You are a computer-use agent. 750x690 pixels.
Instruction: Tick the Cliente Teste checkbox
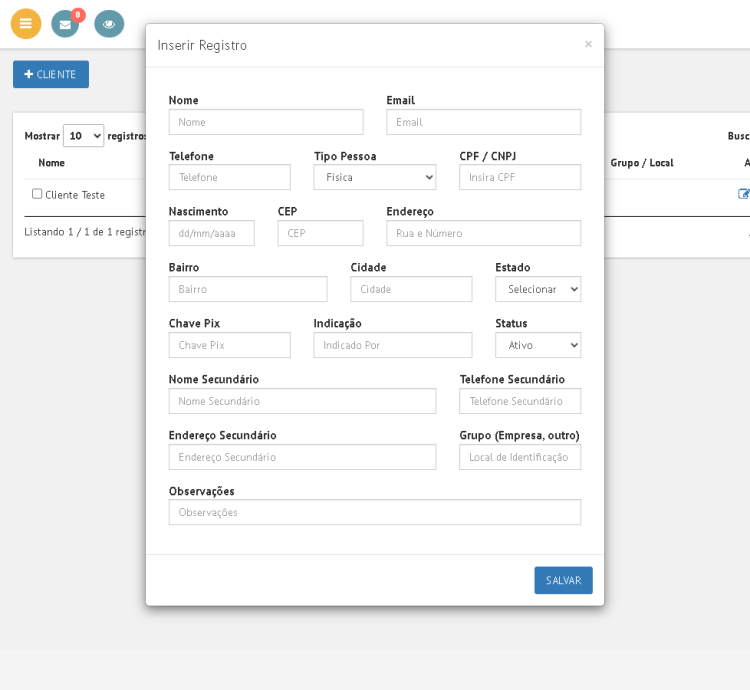tap(37, 194)
